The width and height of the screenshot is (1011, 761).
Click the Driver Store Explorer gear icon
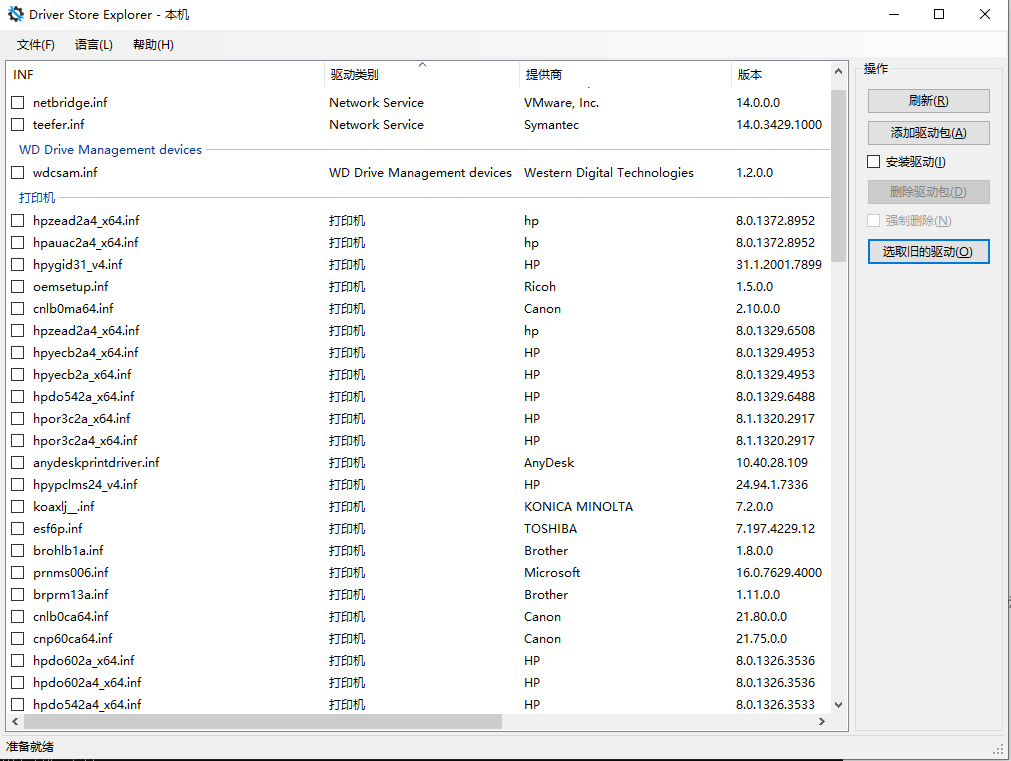coord(15,15)
